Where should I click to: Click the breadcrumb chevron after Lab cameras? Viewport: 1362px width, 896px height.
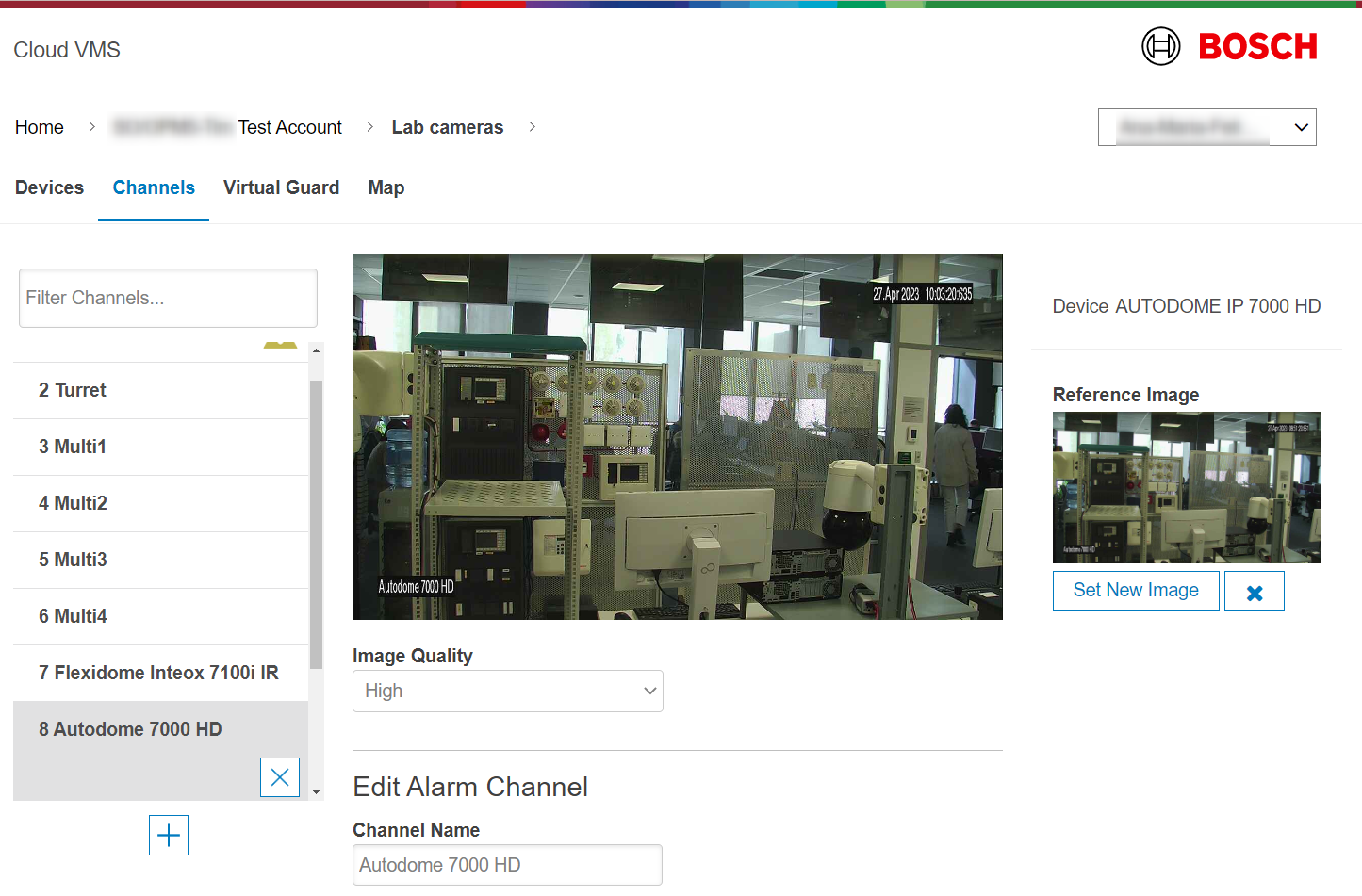tap(532, 127)
